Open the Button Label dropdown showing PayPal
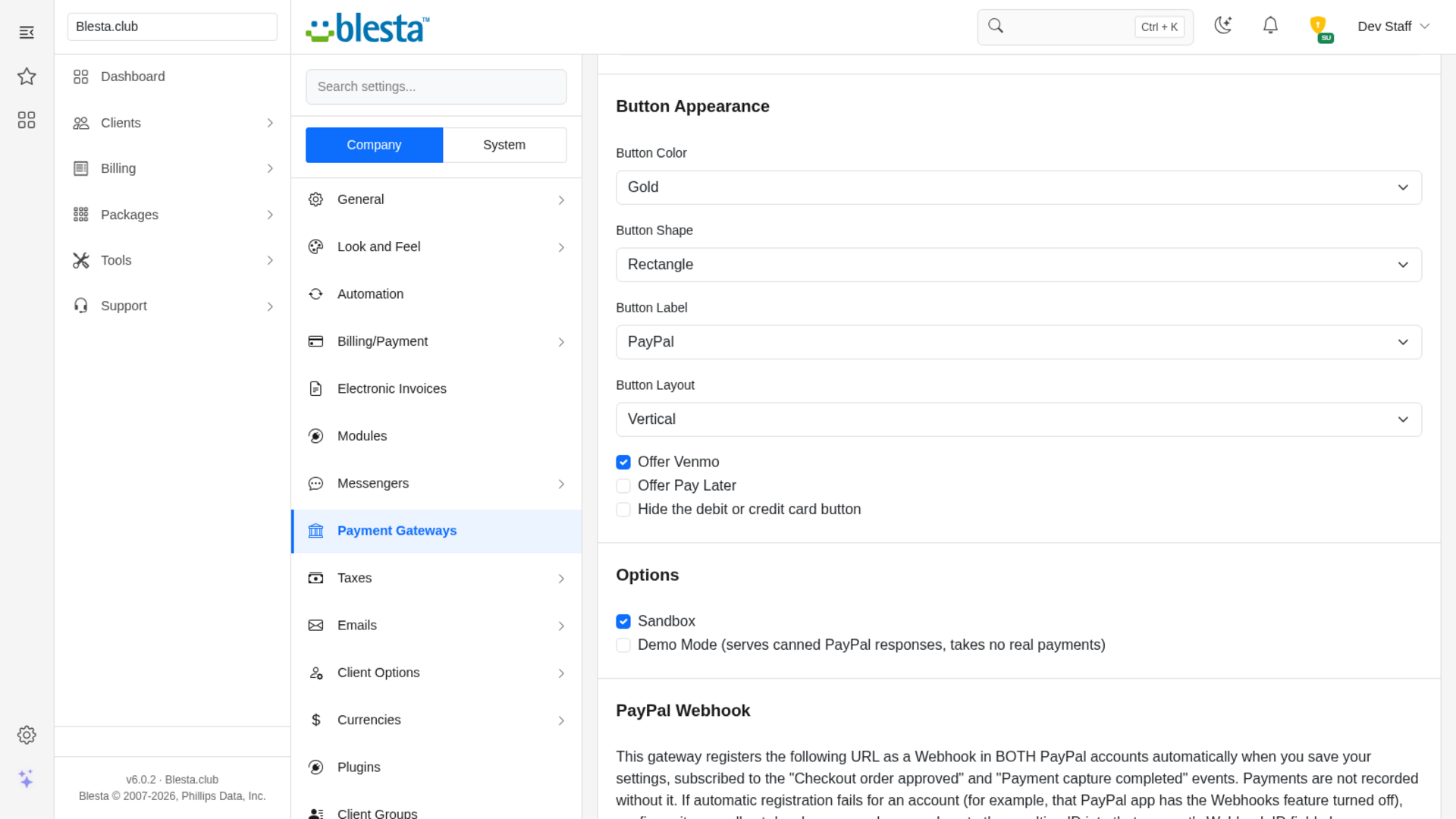 pyautogui.click(x=1018, y=342)
